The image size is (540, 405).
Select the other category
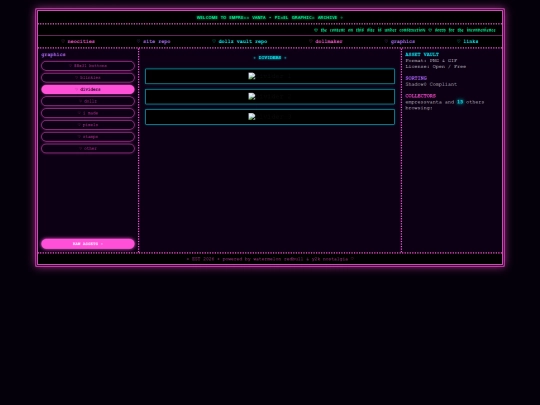click(x=88, y=148)
